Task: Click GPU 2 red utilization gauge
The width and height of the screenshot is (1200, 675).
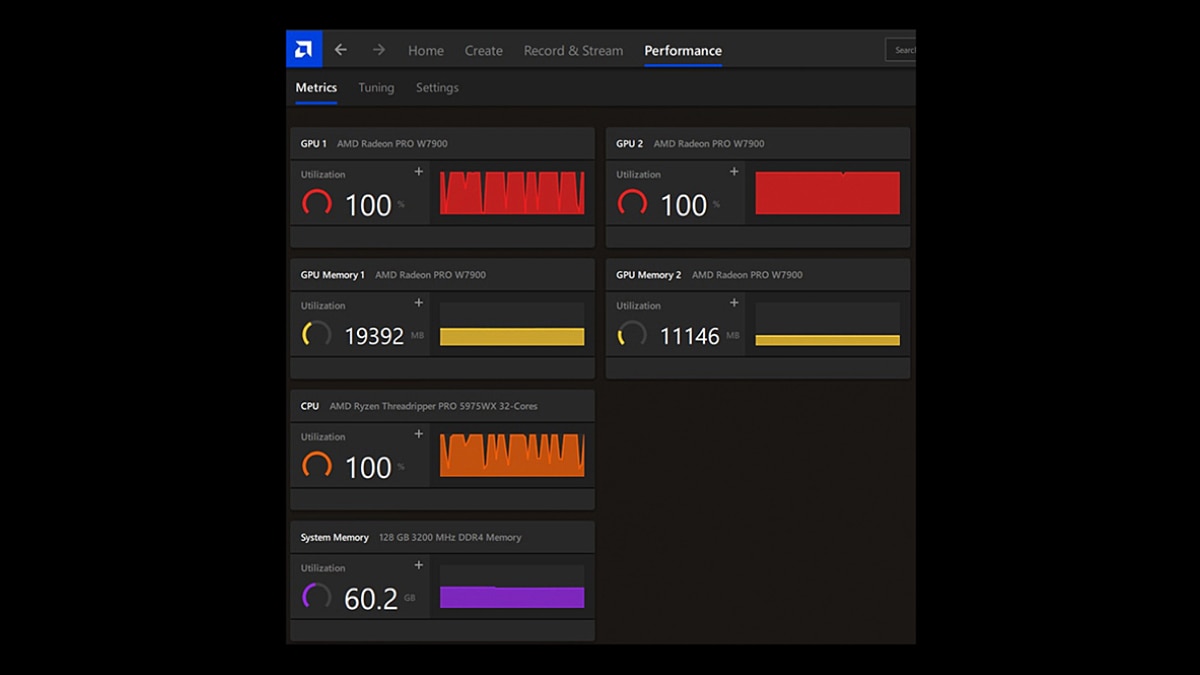Action: pos(632,204)
